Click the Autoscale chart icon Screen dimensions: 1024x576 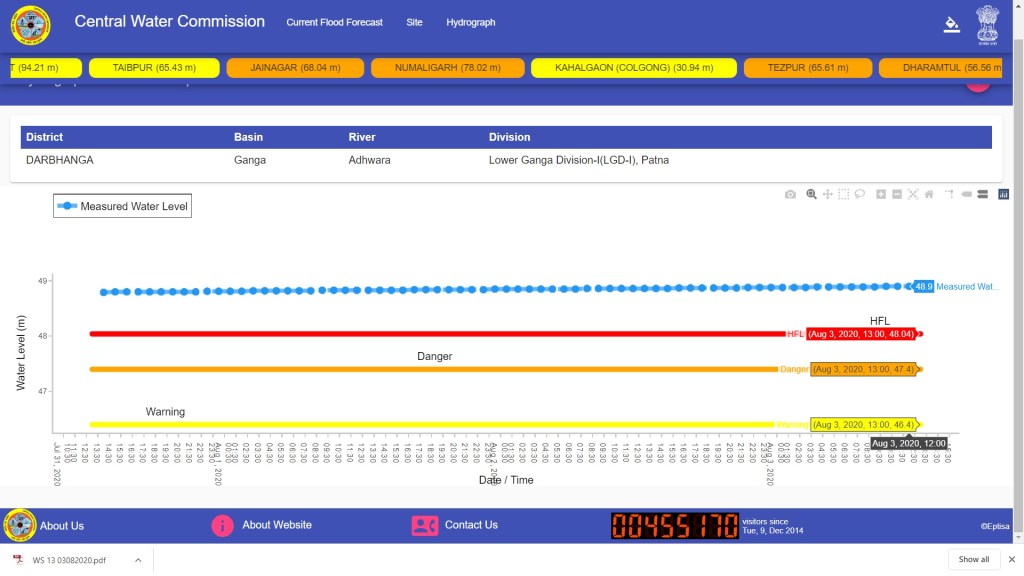(913, 194)
